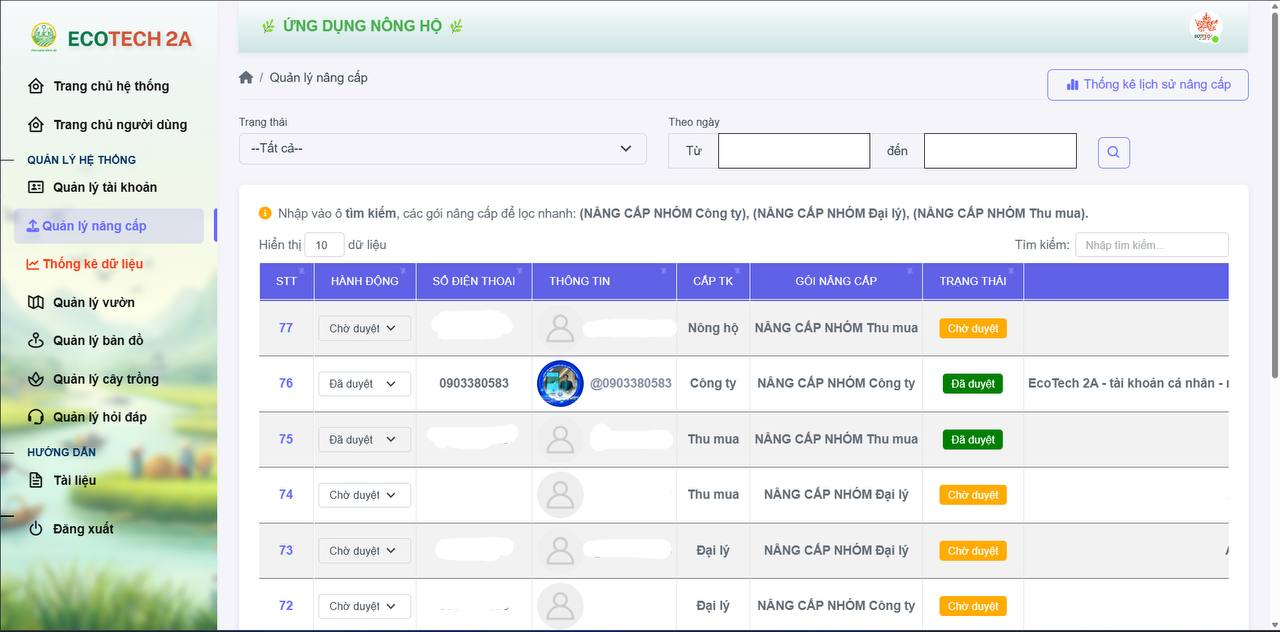Click profile picture in row 76
1280x632 pixels.
[560, 384]
